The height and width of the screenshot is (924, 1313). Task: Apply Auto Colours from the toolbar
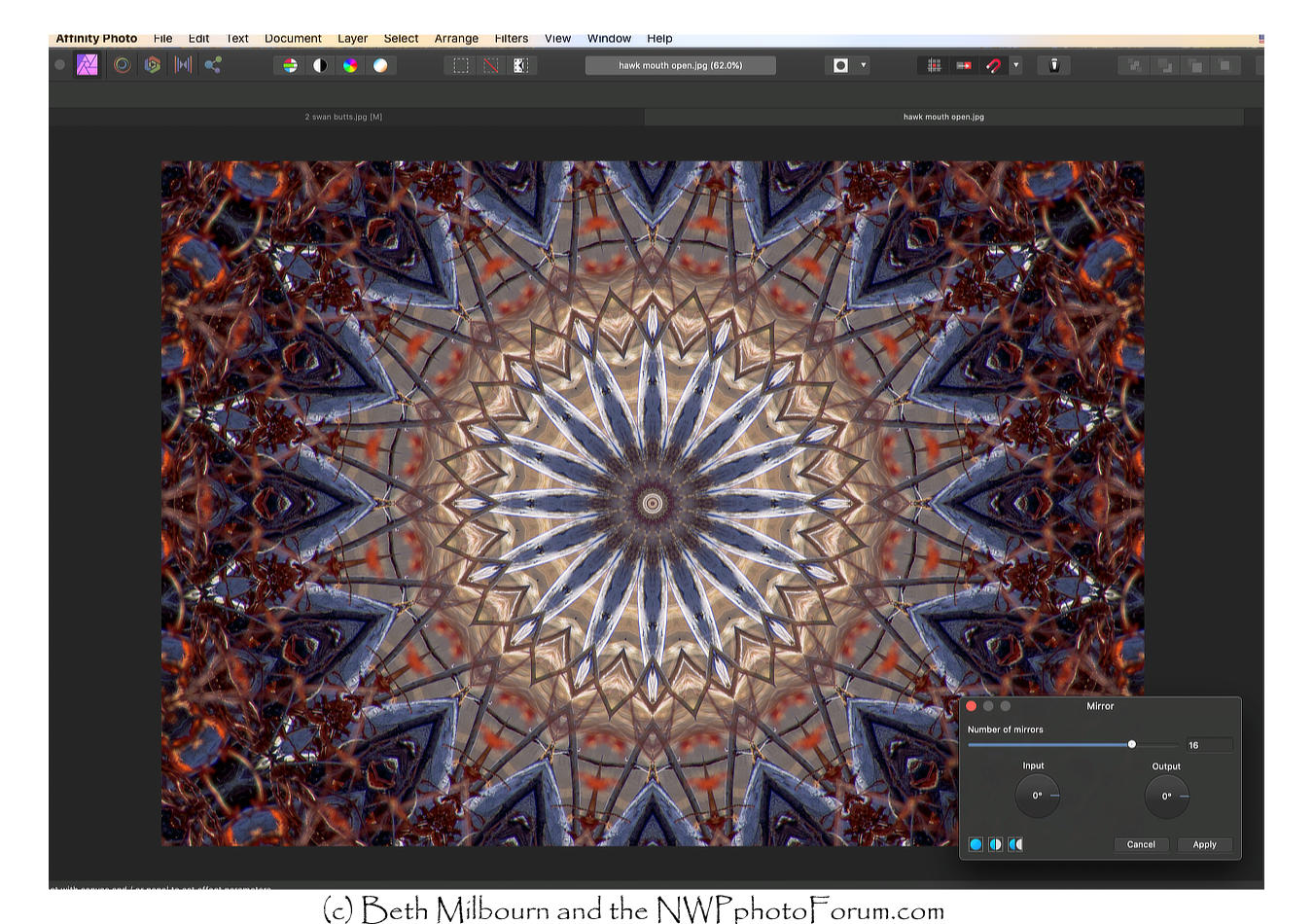350,65
